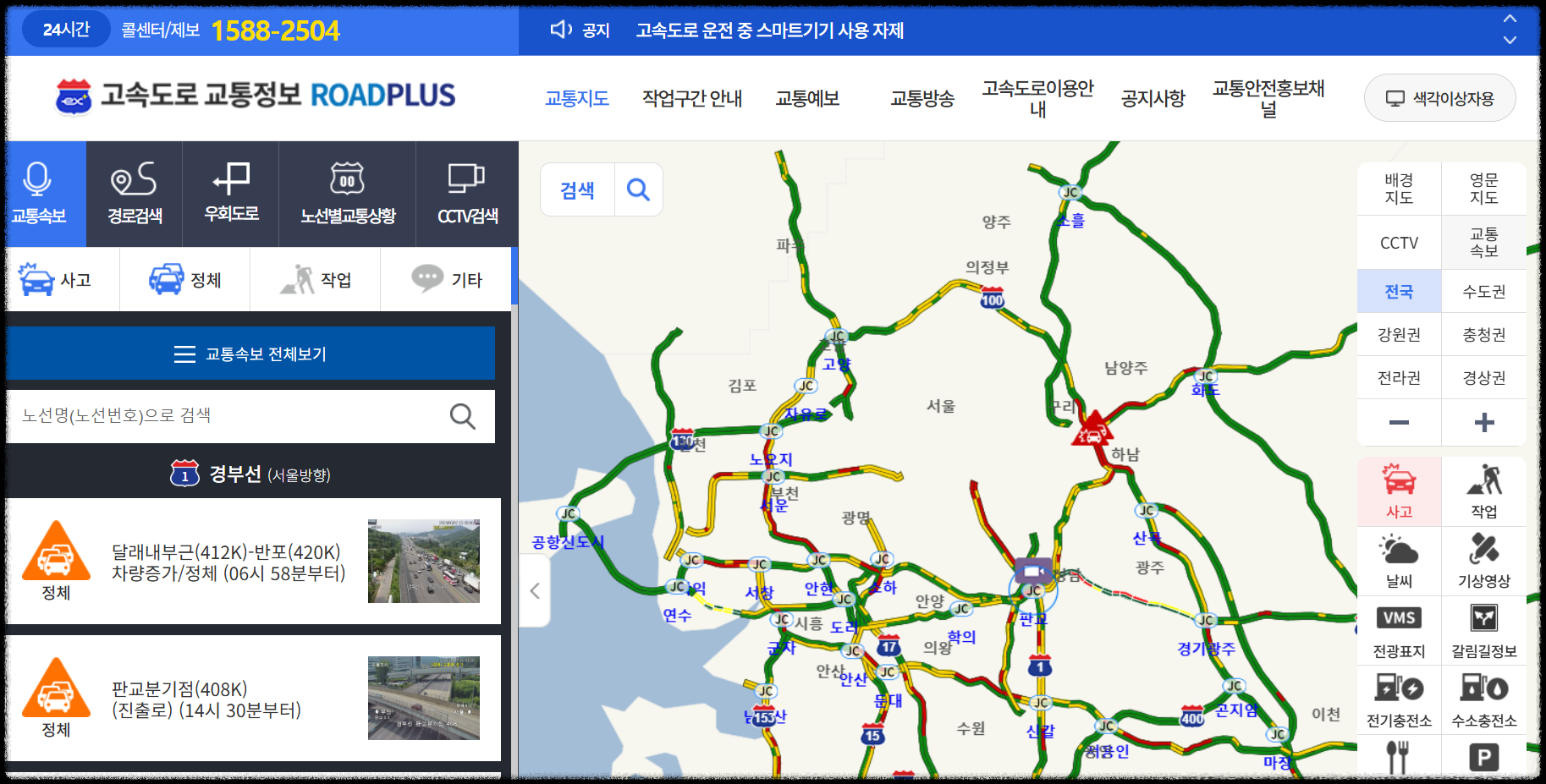Toggle 사고 accident map icon
1546x784 pixels.
[1399, 491]
